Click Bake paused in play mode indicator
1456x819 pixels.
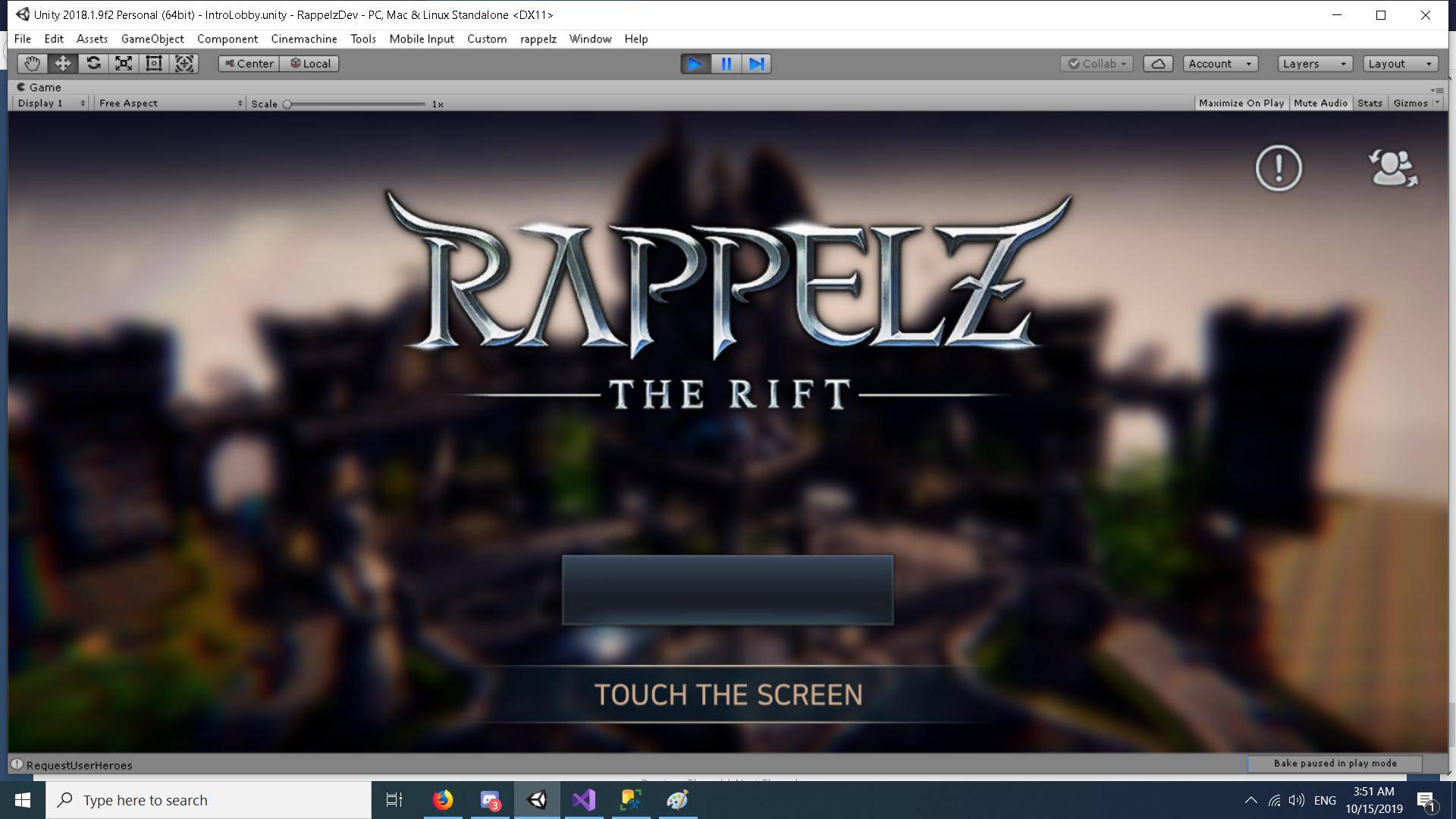pos(1335,764)
